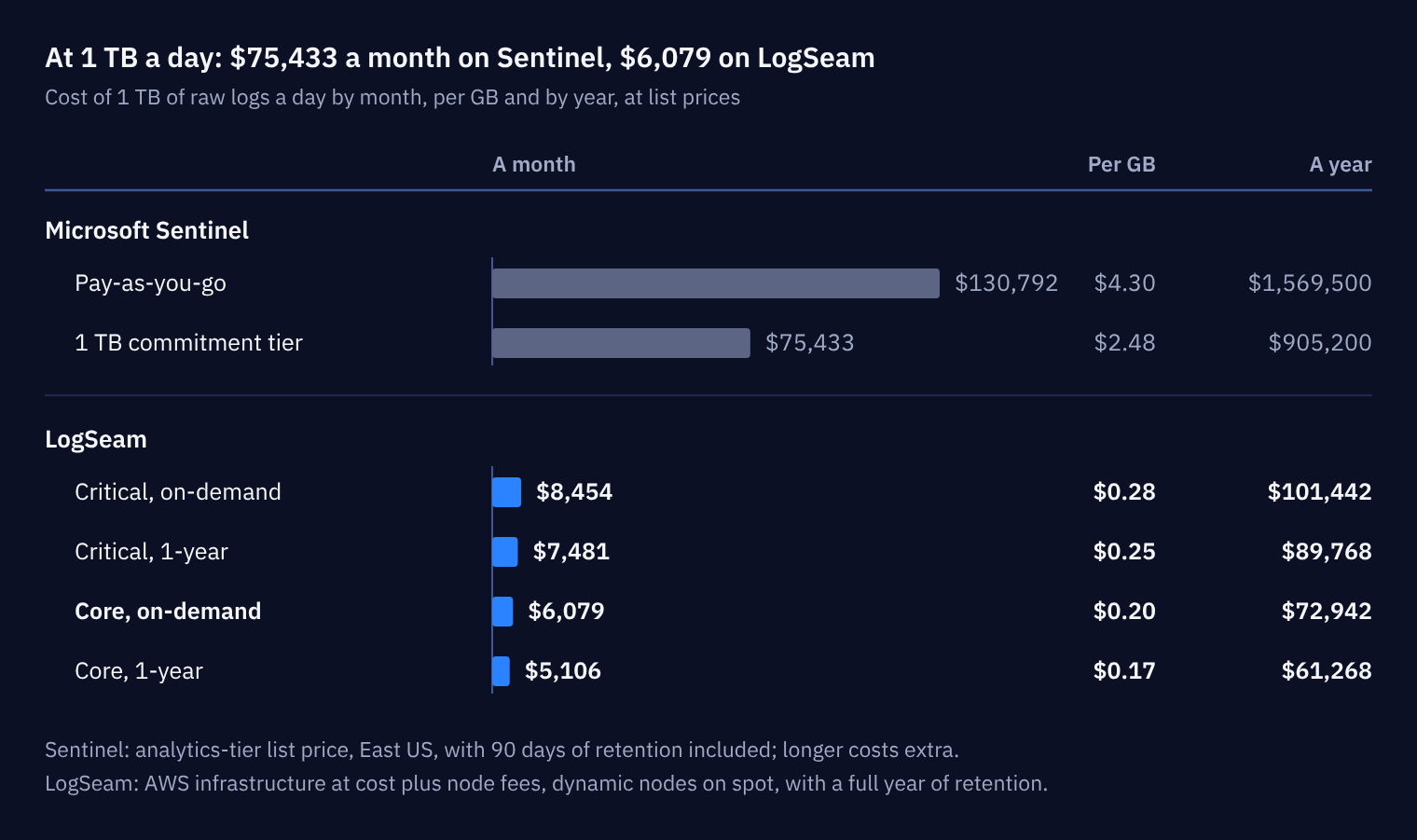1417x840 pixels.
Task: Click the "A month" column header
Action: (x=534, y=165)
